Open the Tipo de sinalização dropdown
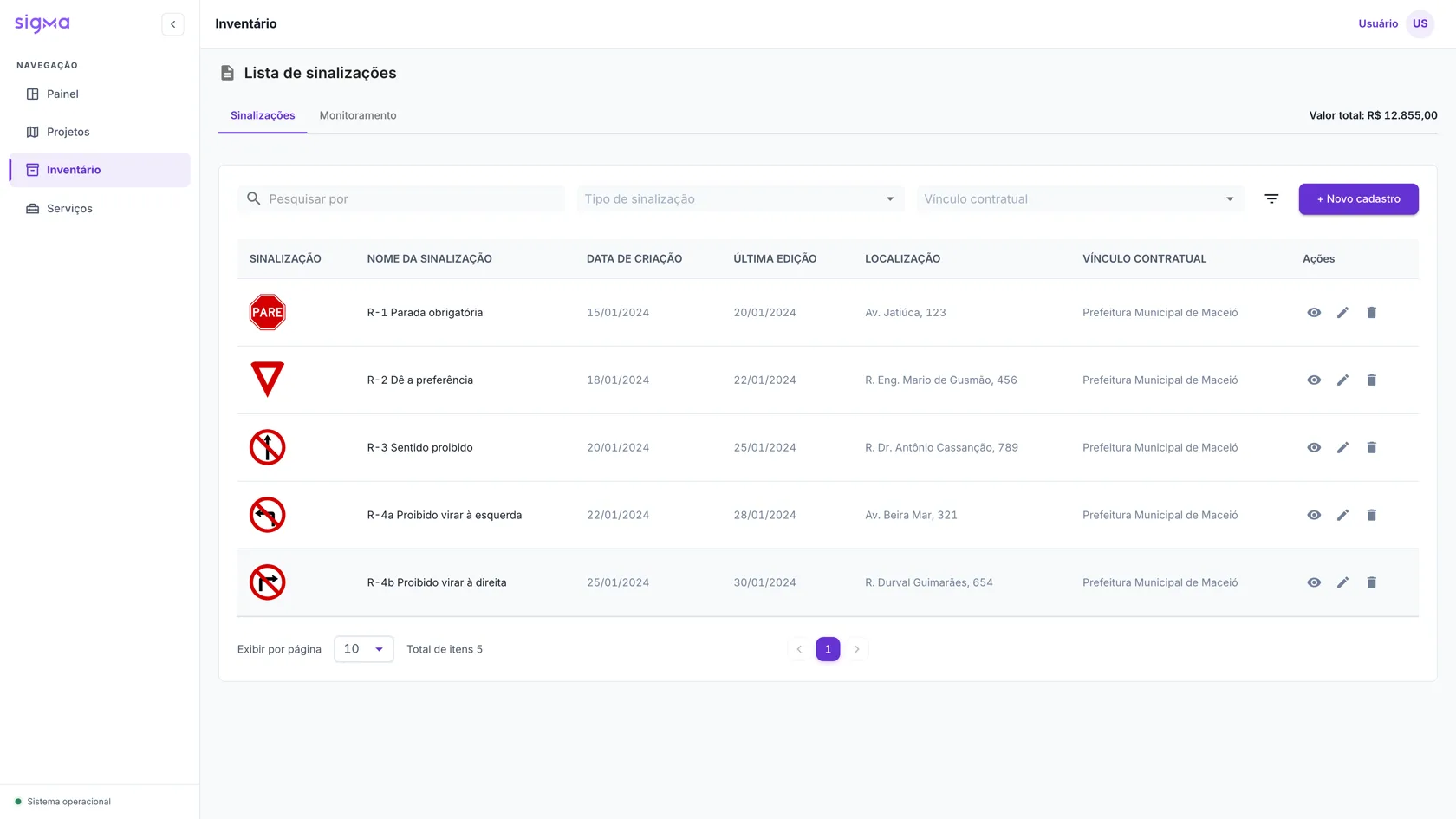Screen dimensions: 1456x819 (741, 198)
